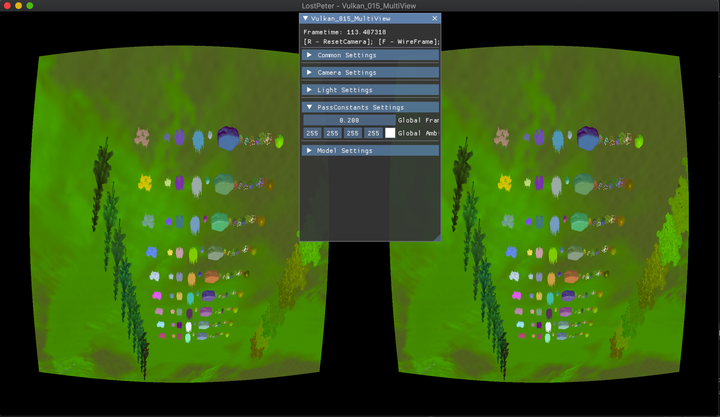Click the second 255 green value field
Viewport: 720px width, 417px height.
point(332,133)
